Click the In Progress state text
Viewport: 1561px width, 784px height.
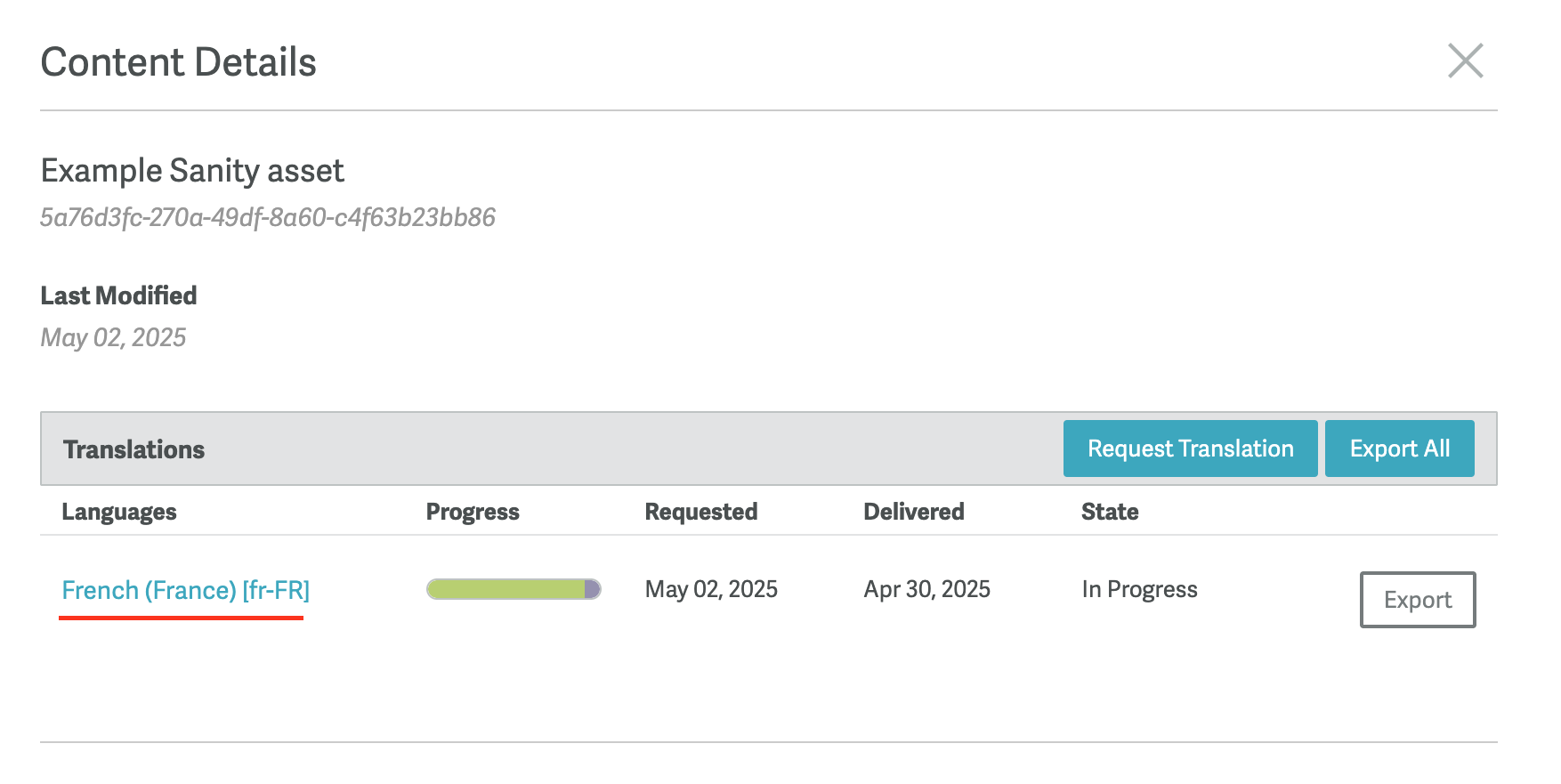(1139, 589)
